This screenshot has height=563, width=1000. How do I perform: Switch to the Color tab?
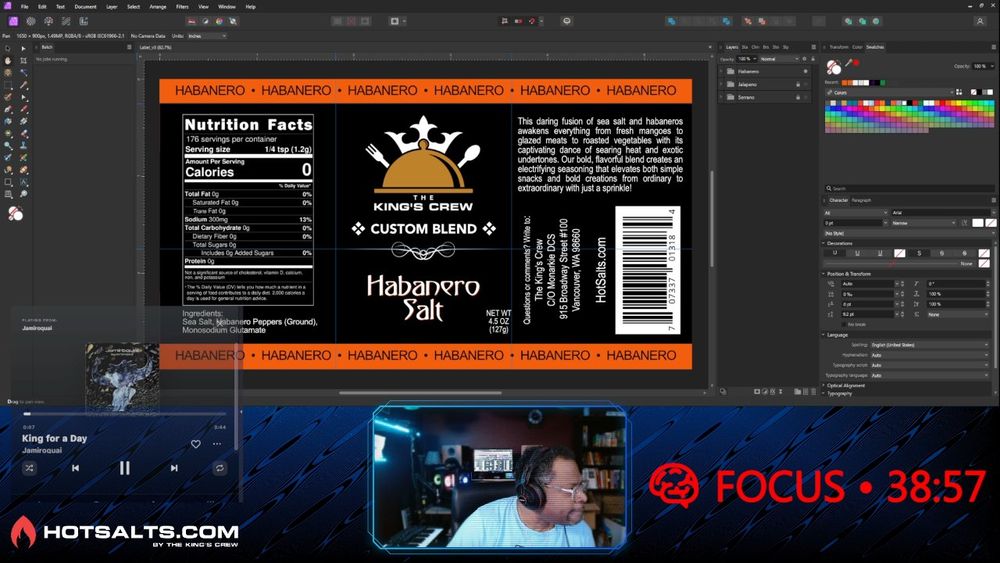click(857, 47)
